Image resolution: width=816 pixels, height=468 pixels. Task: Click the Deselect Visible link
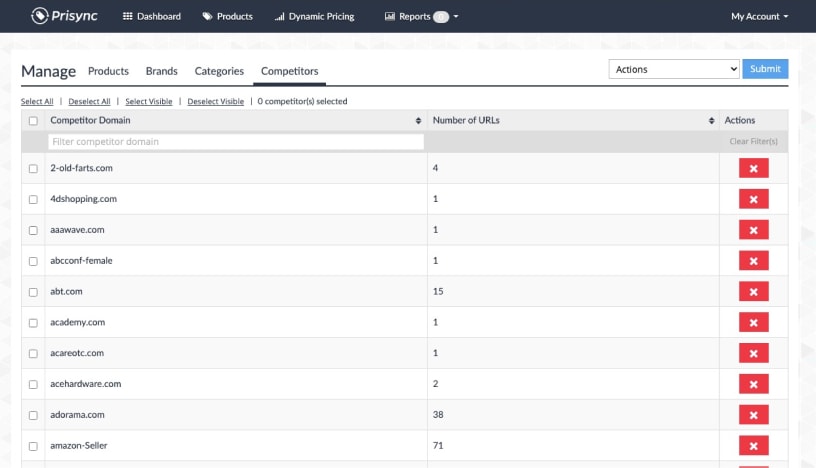215,101
